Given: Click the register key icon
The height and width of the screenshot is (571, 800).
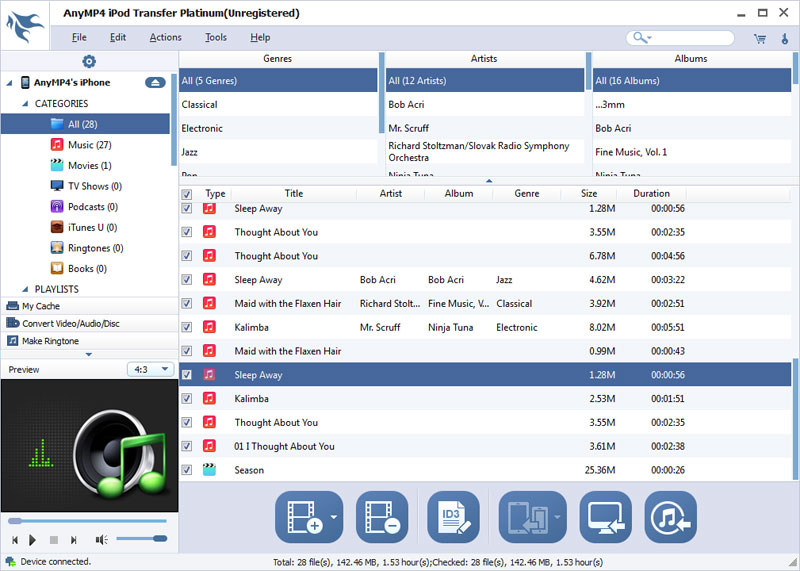Looking at the screenshot, I should [785, 38].
